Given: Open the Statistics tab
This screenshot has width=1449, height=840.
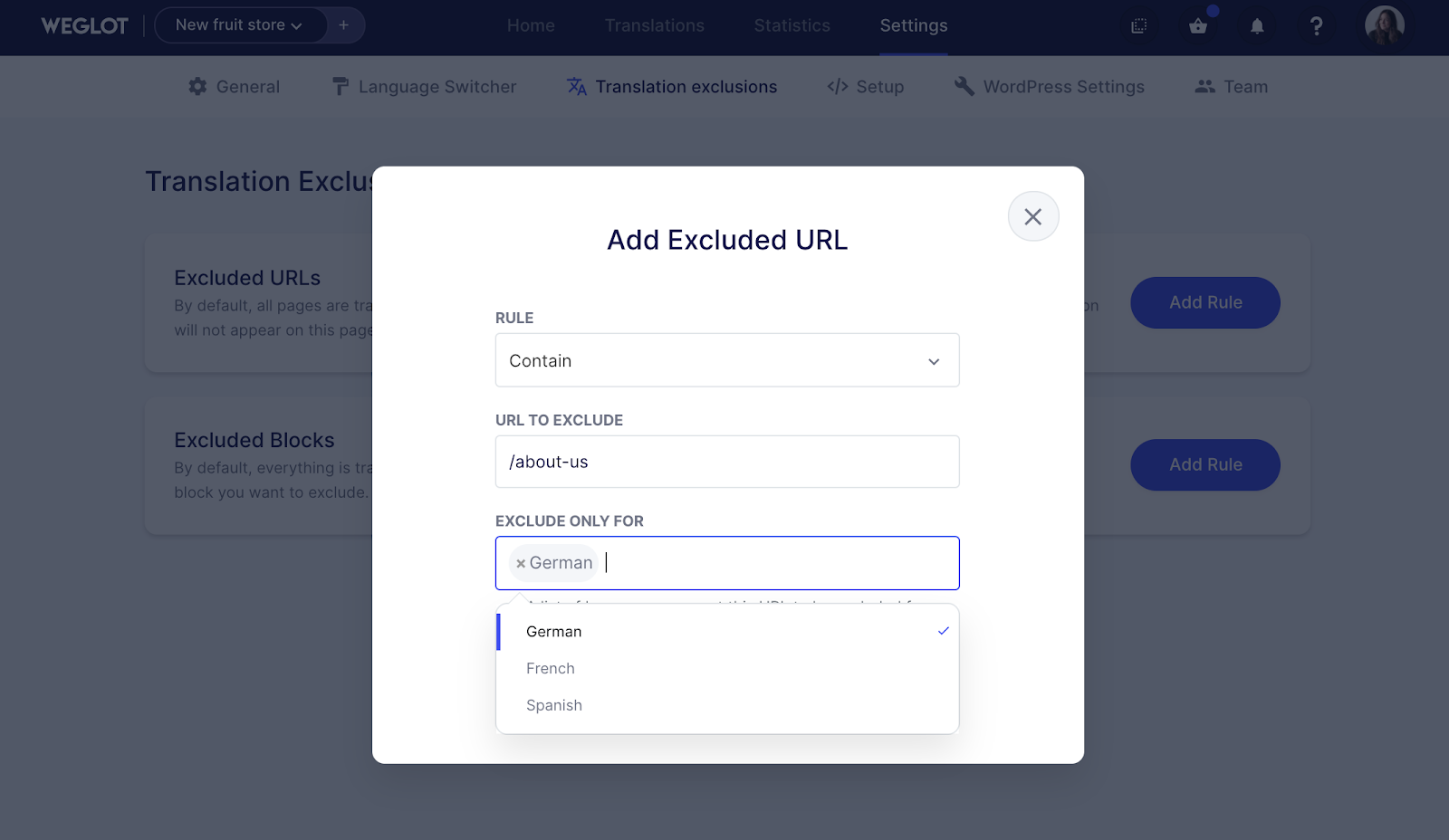Looking at the screenshot, I should coord(792,25).
